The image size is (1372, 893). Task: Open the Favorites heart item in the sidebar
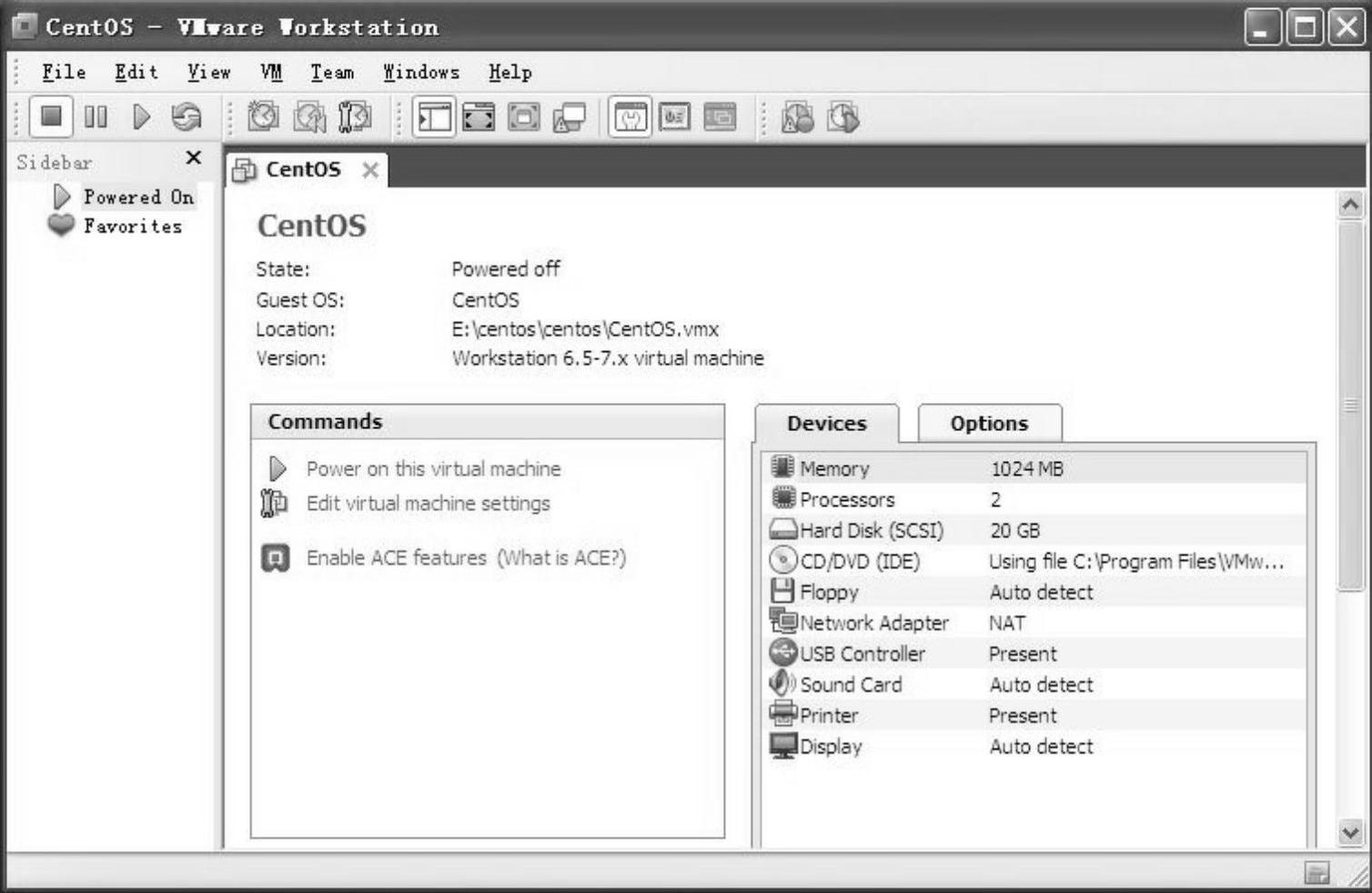pyautogui.click(x=116, y=226)
